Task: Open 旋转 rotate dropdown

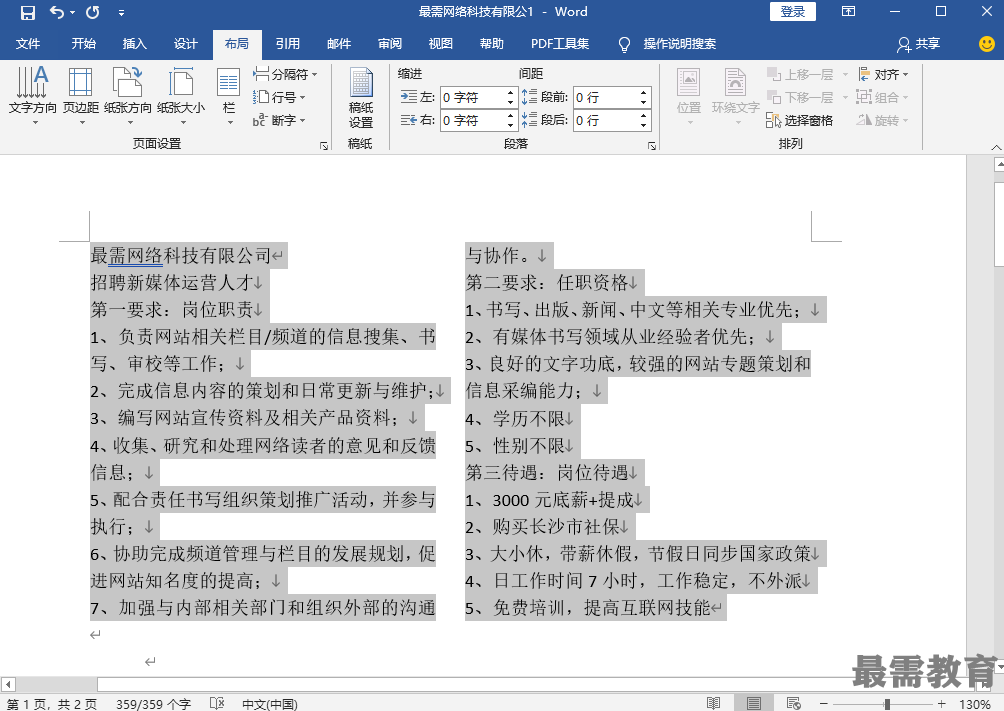Action: 883,120
